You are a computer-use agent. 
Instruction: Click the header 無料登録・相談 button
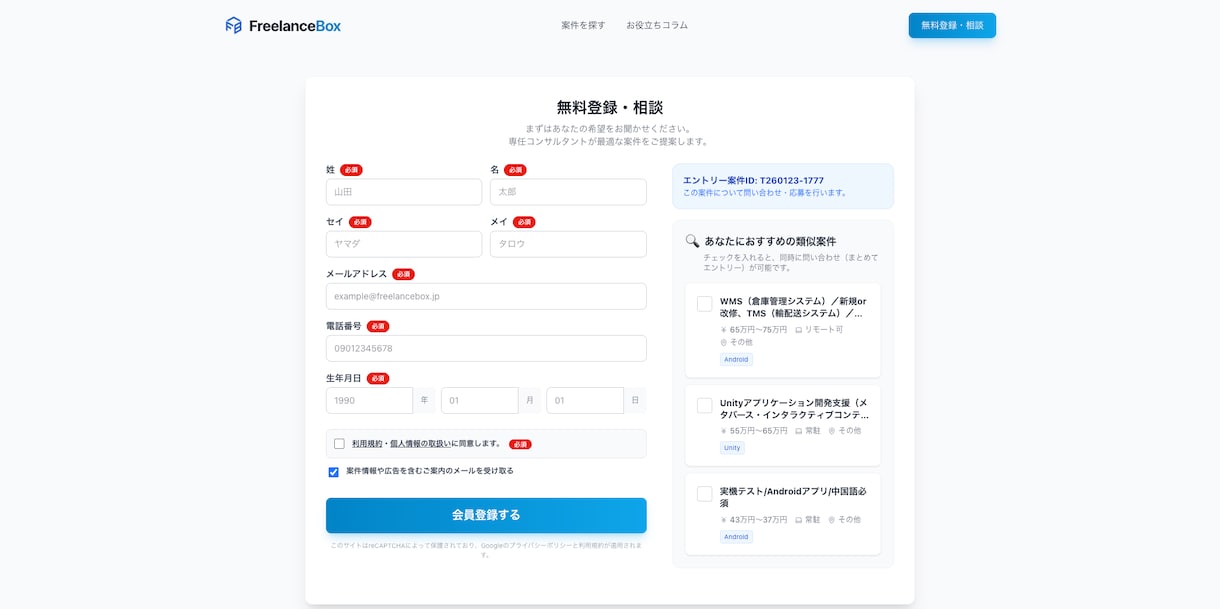(x=952, y=25)
